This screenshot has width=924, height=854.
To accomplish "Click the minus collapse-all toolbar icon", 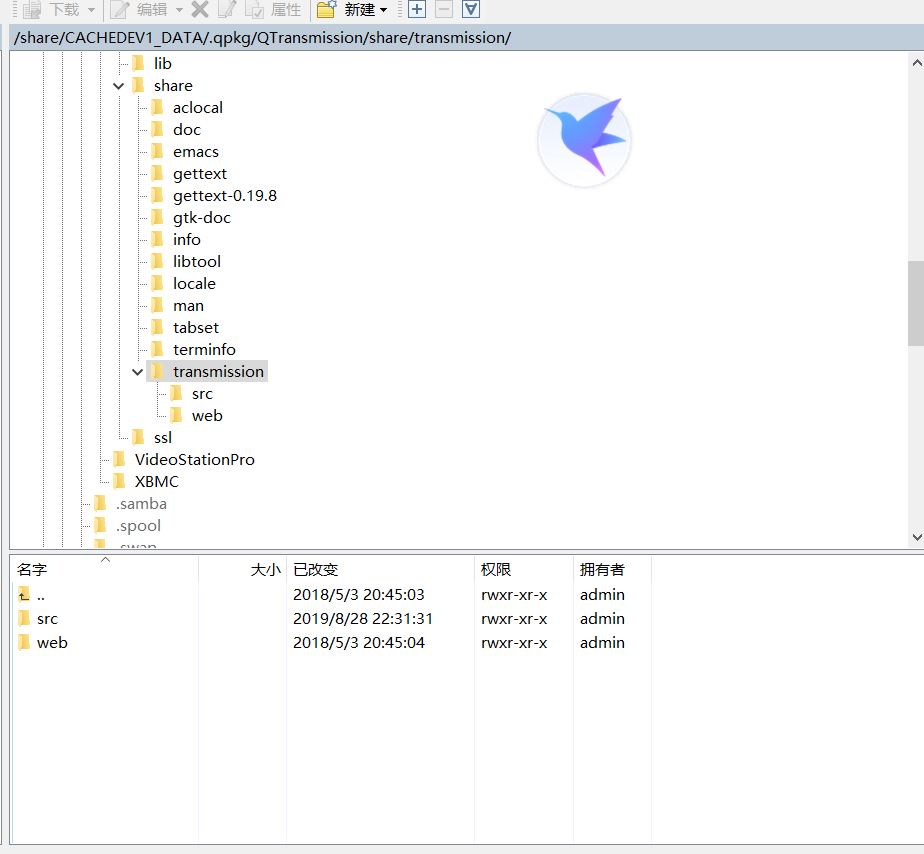I will [443, 10].
